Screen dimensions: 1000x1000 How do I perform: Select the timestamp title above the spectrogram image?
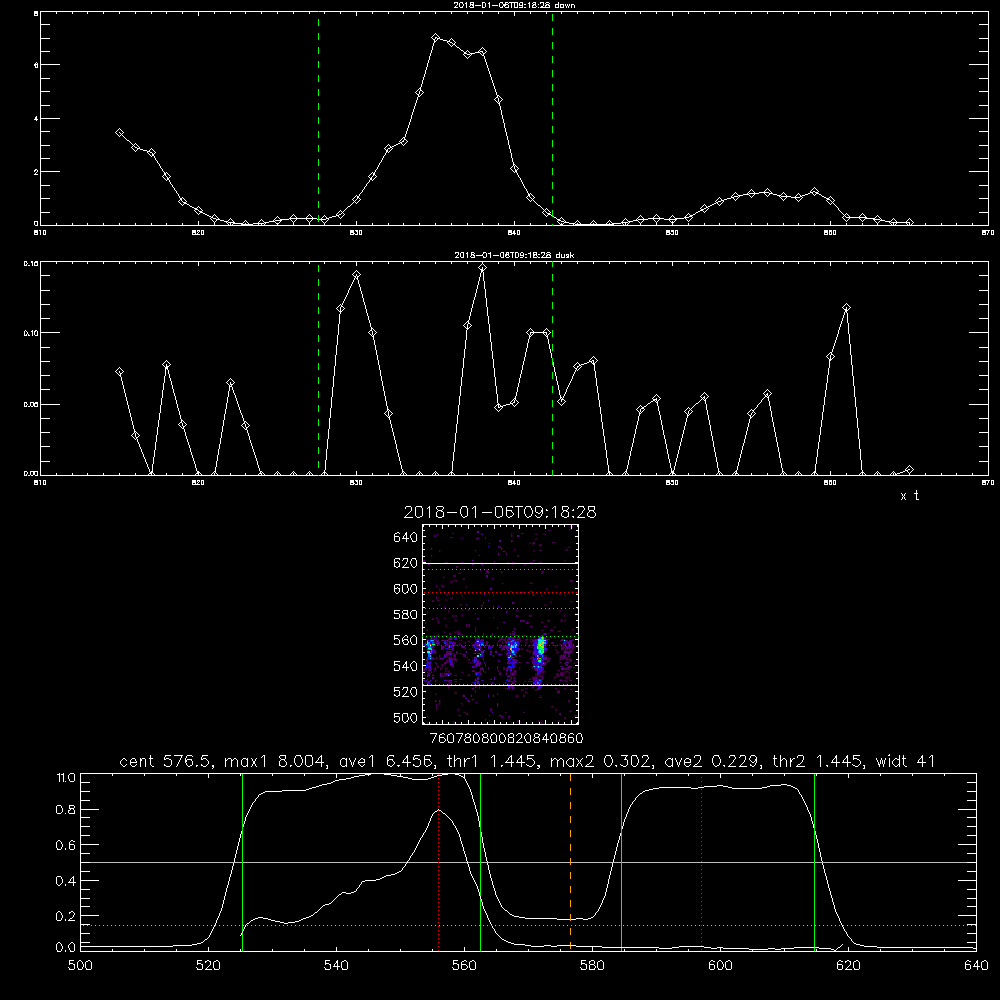click(x=500, y=512)
